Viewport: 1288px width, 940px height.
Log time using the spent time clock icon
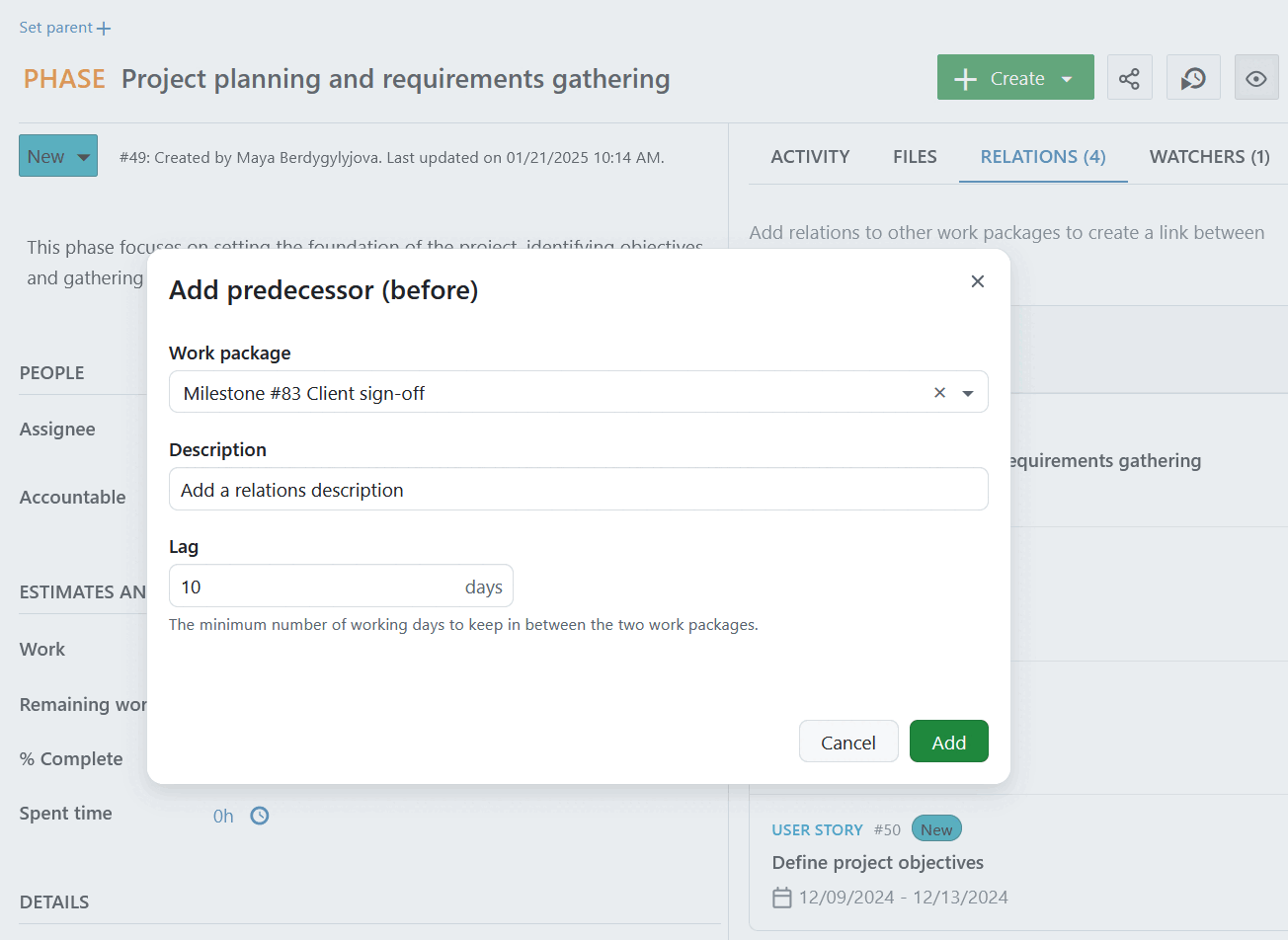pos(259,816)
